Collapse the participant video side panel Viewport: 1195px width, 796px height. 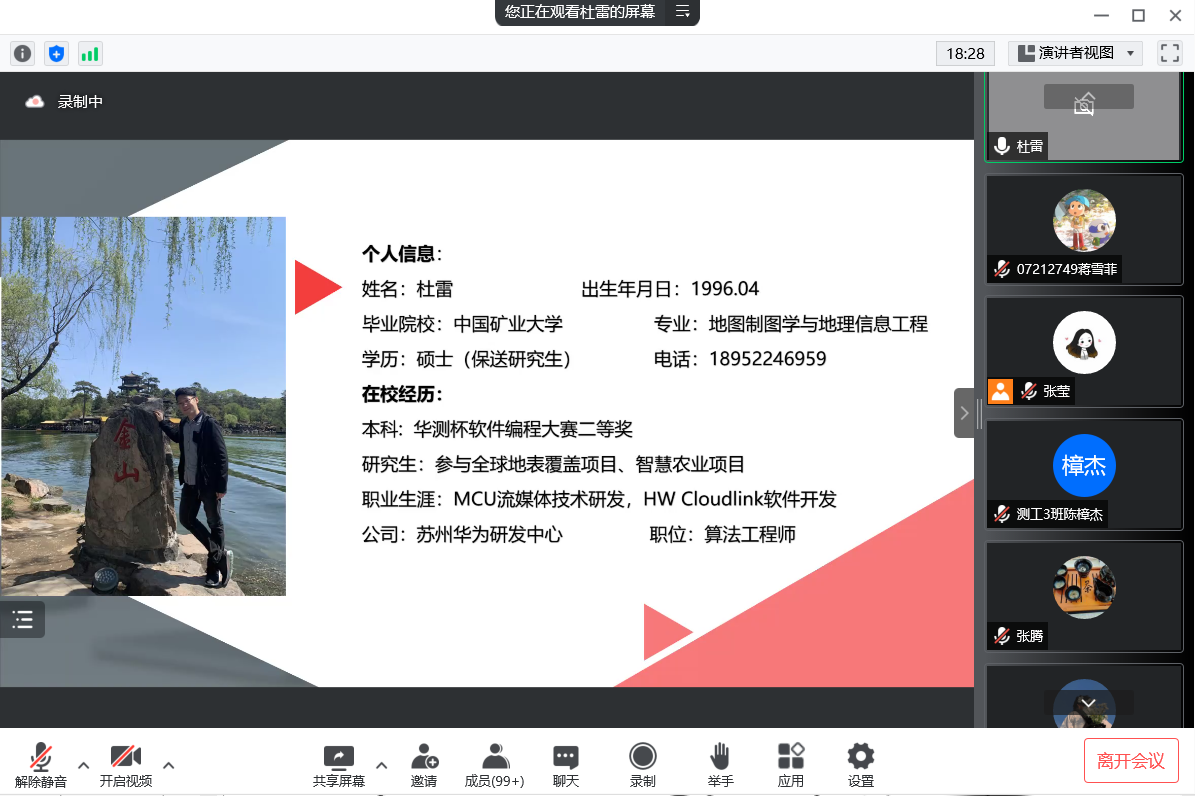(x=964, y=413)
